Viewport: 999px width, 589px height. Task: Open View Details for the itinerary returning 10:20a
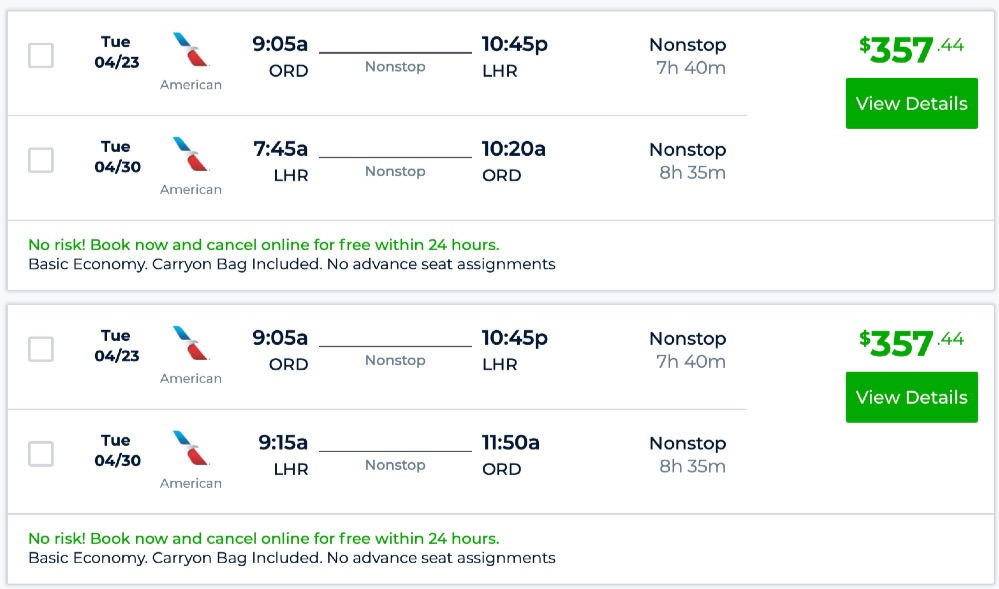(911, 103)
